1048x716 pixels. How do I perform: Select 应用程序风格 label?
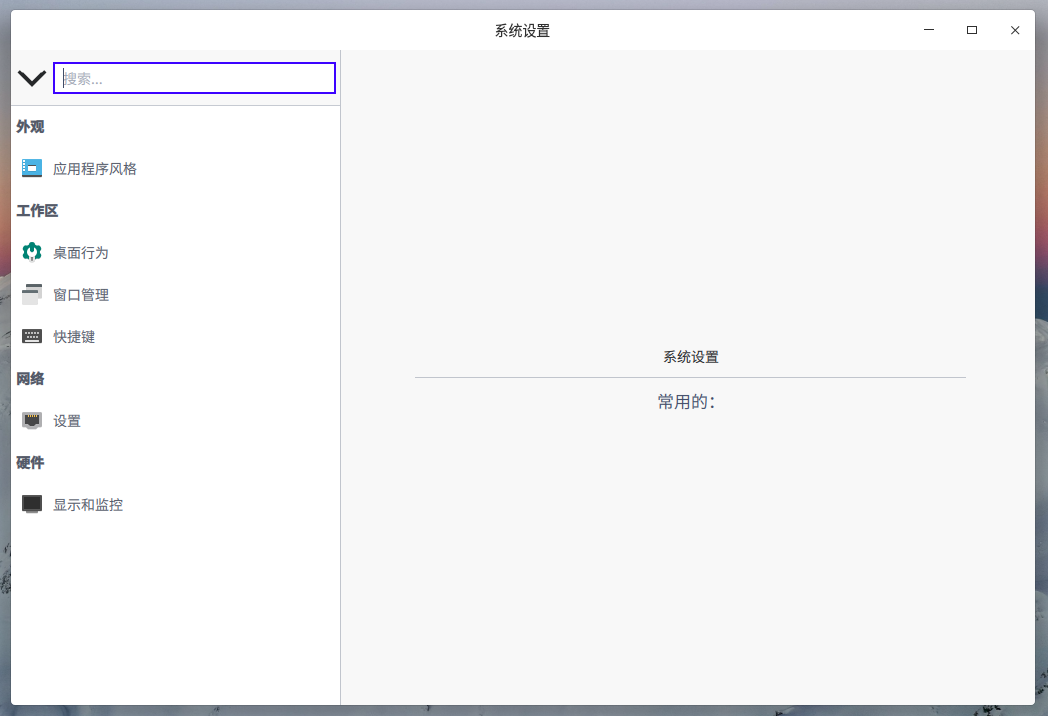click(95, 168)
